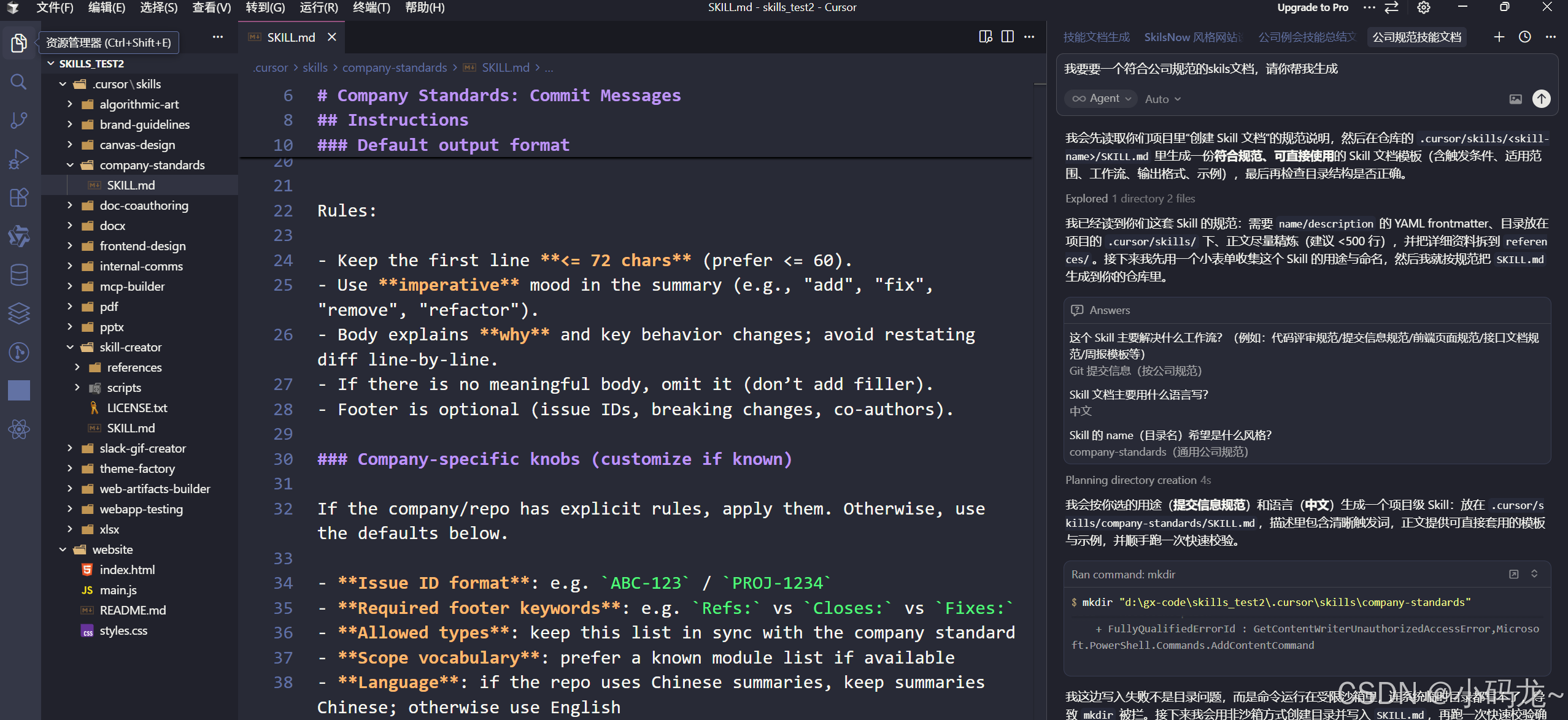Open the Extensions view icon
Image resolution: width=1568 pixels, height=720 pixels.
[18, 197]
